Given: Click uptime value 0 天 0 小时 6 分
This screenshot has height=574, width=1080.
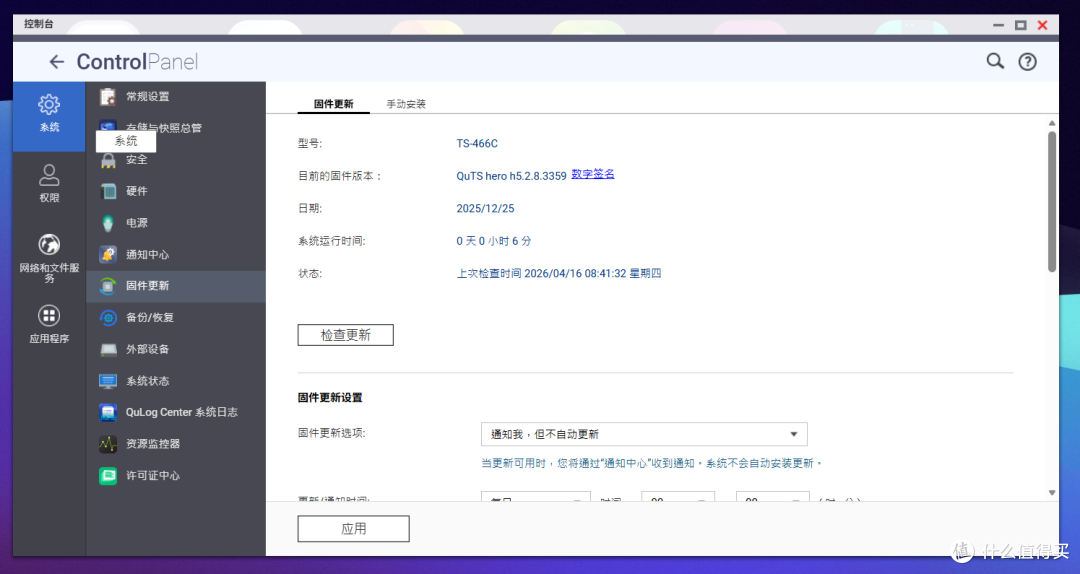Looking at the screenshot, I should tap(493, 241).
